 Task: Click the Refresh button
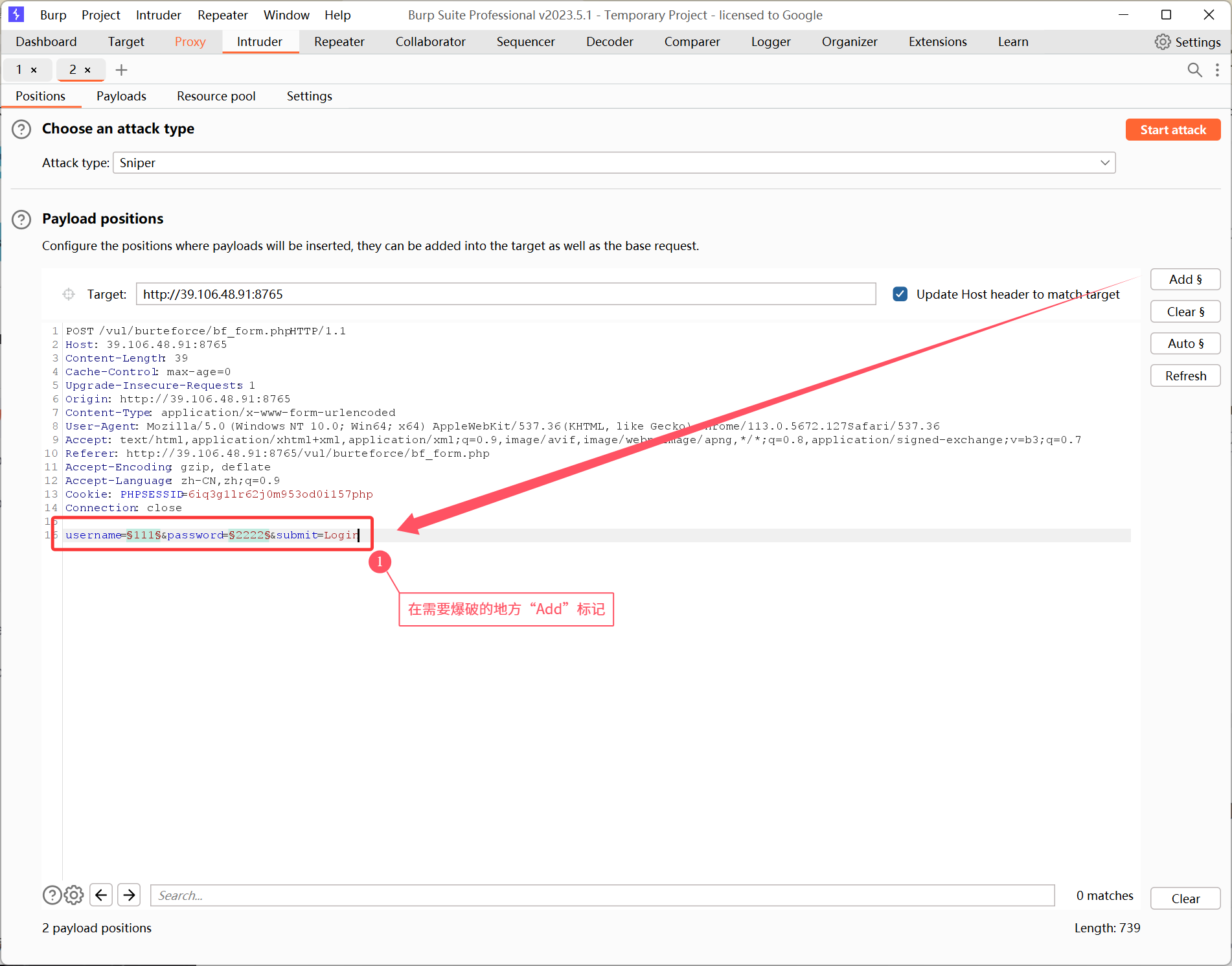click(1185, 376)
